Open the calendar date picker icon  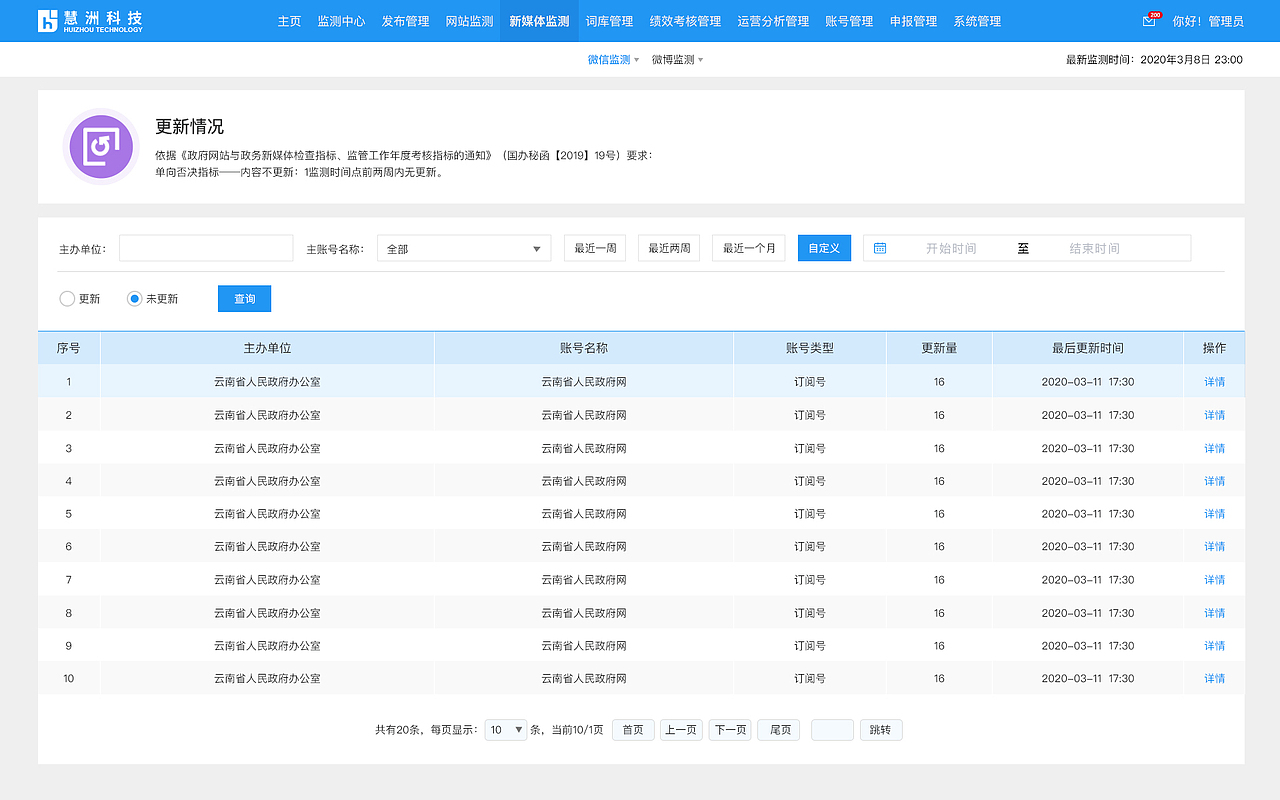click(x=879, y=247)
